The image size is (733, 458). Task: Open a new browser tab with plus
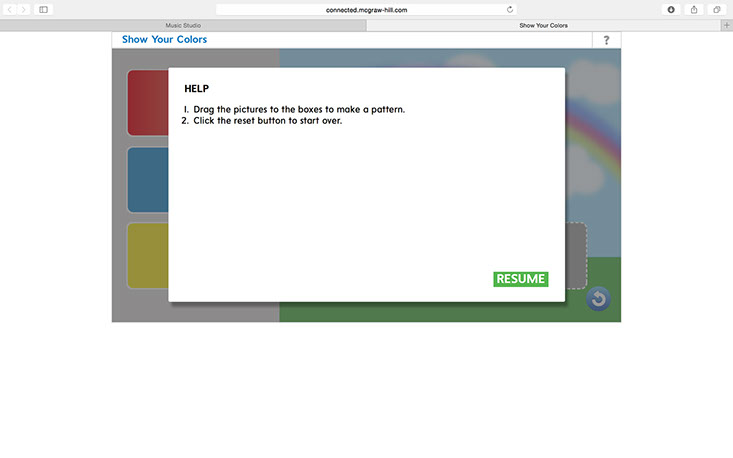[x=726, y=25]
